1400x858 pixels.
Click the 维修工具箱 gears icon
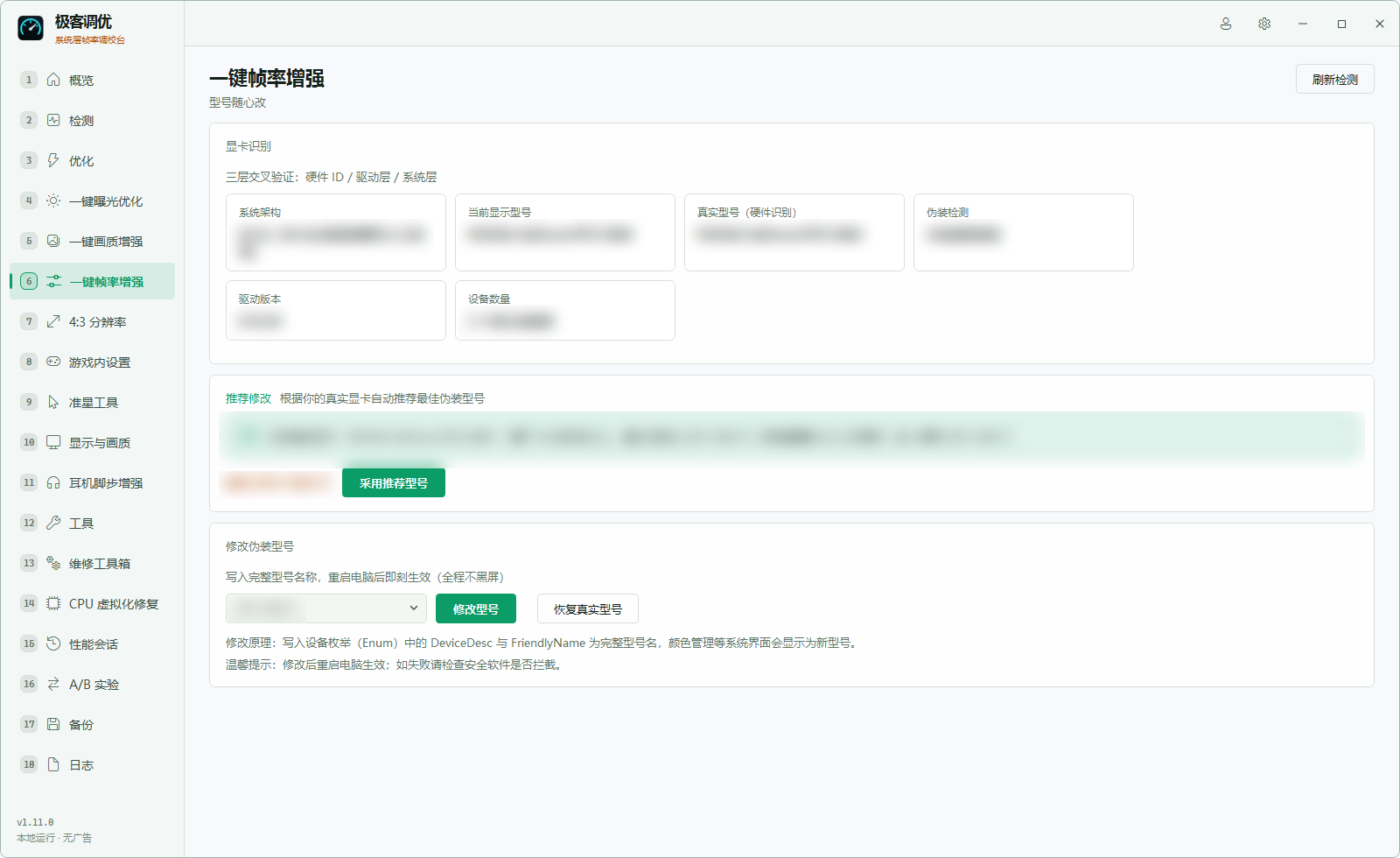pyautogui.click(x=53, y=563)
